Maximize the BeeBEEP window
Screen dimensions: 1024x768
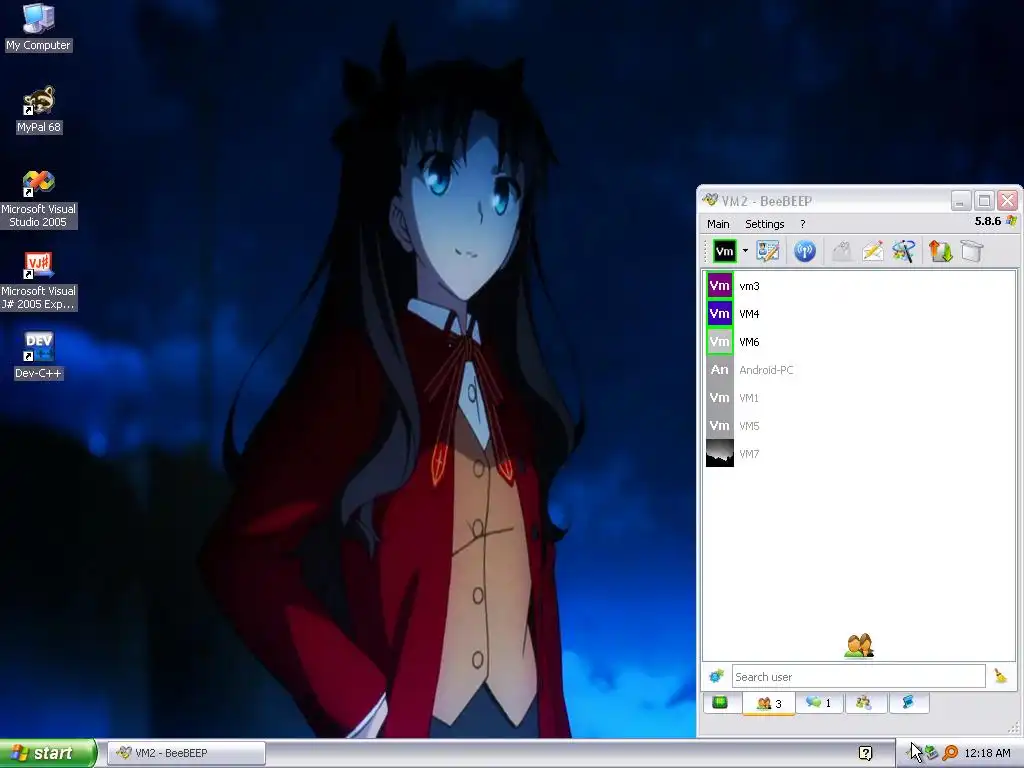[984, 200]
